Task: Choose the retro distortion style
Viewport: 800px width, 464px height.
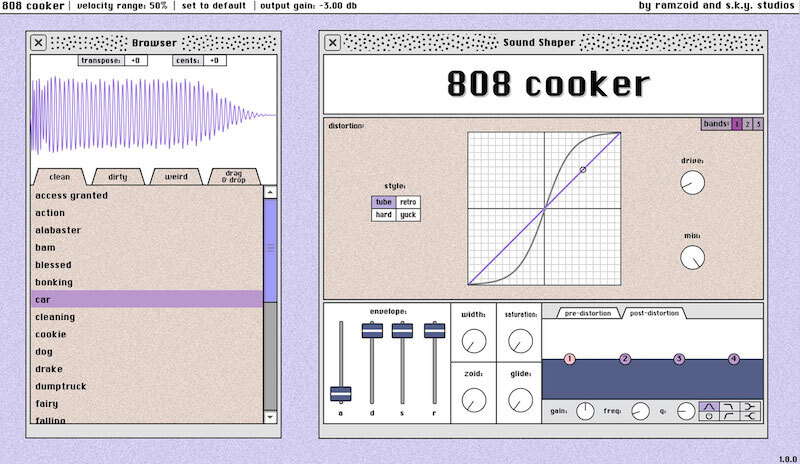Action: click(x=408, y=202)
